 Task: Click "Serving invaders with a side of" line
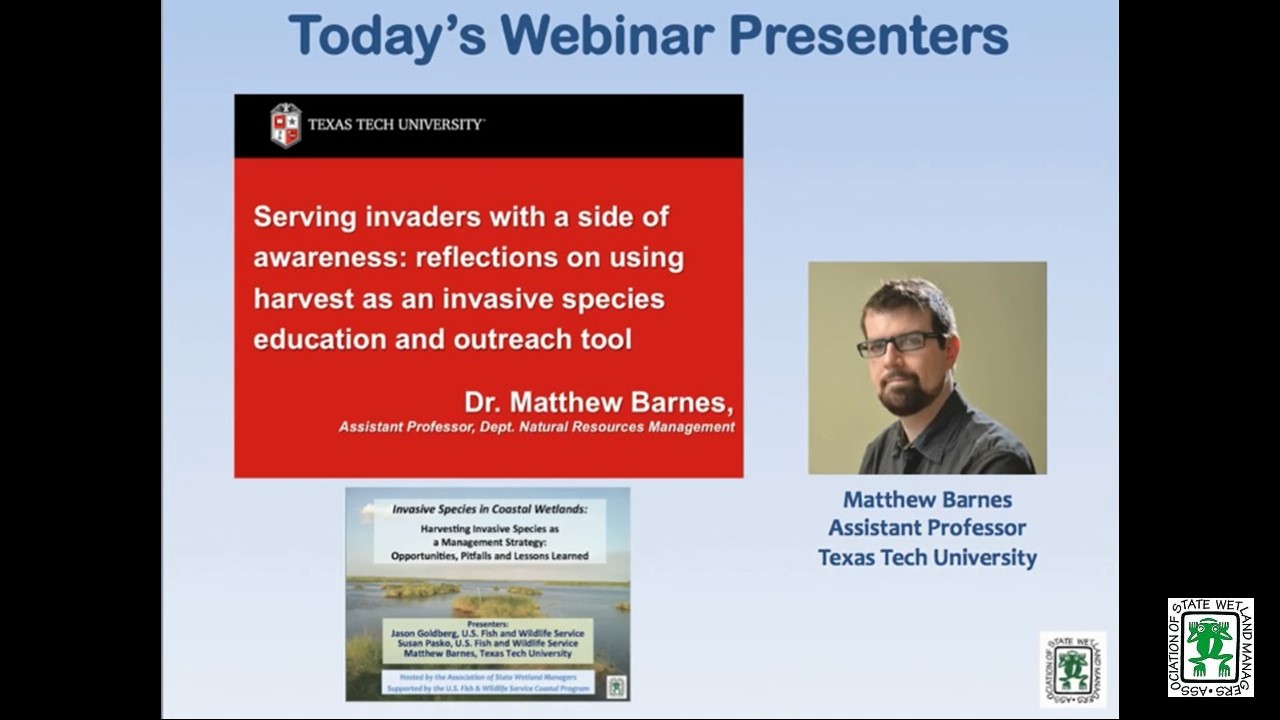coord(461,216)
